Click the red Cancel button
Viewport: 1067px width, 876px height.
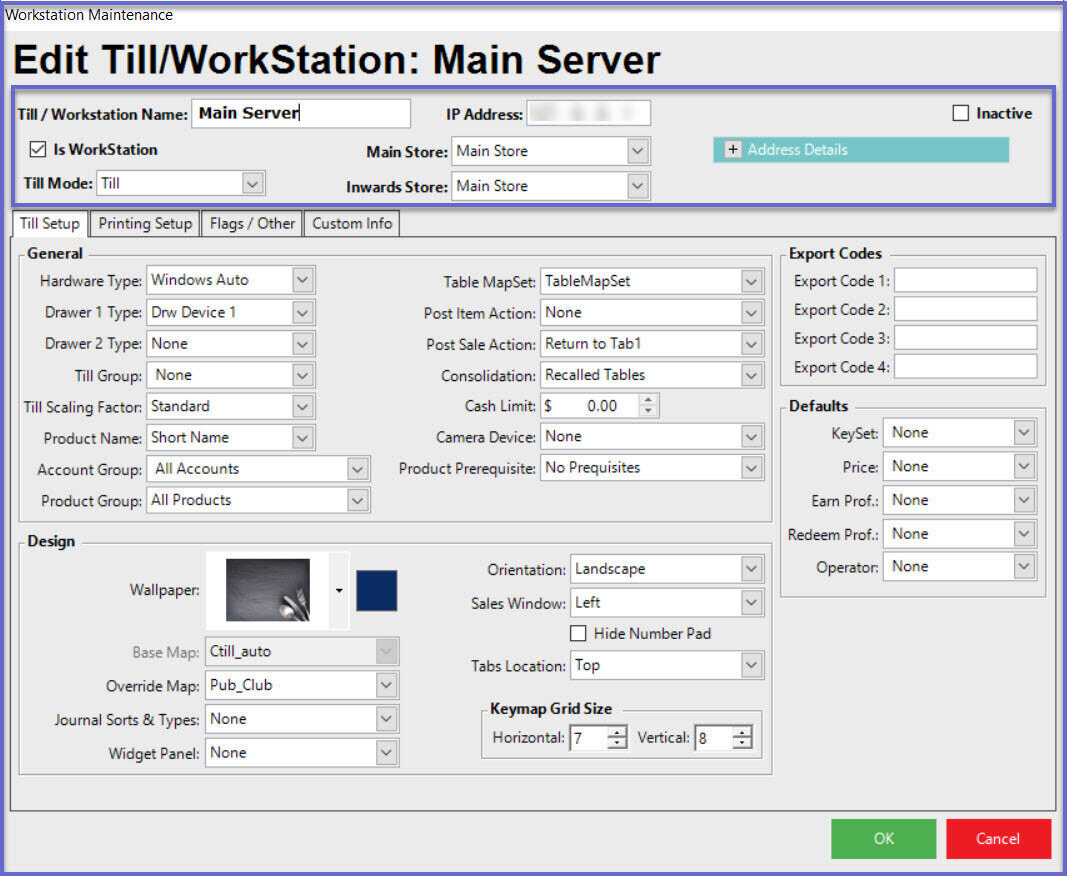pyautogui.click(x=998, y=839)
